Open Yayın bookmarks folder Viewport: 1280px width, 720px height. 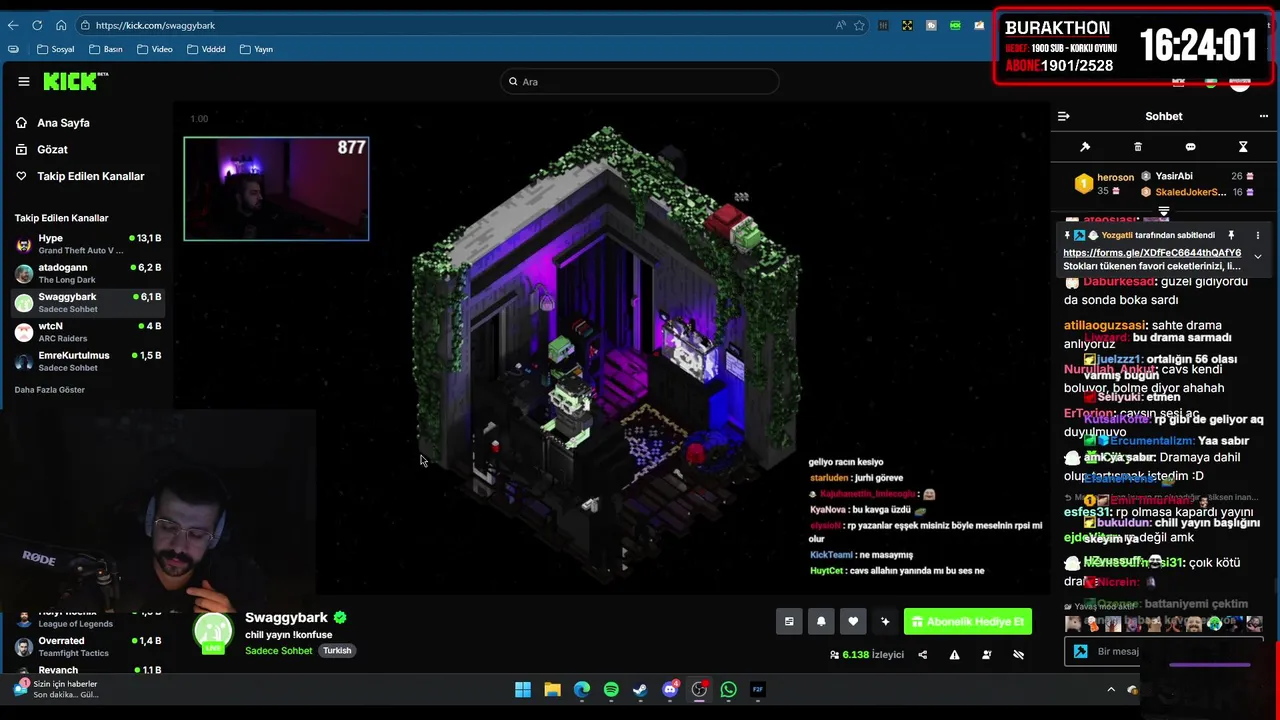(256, 49)
